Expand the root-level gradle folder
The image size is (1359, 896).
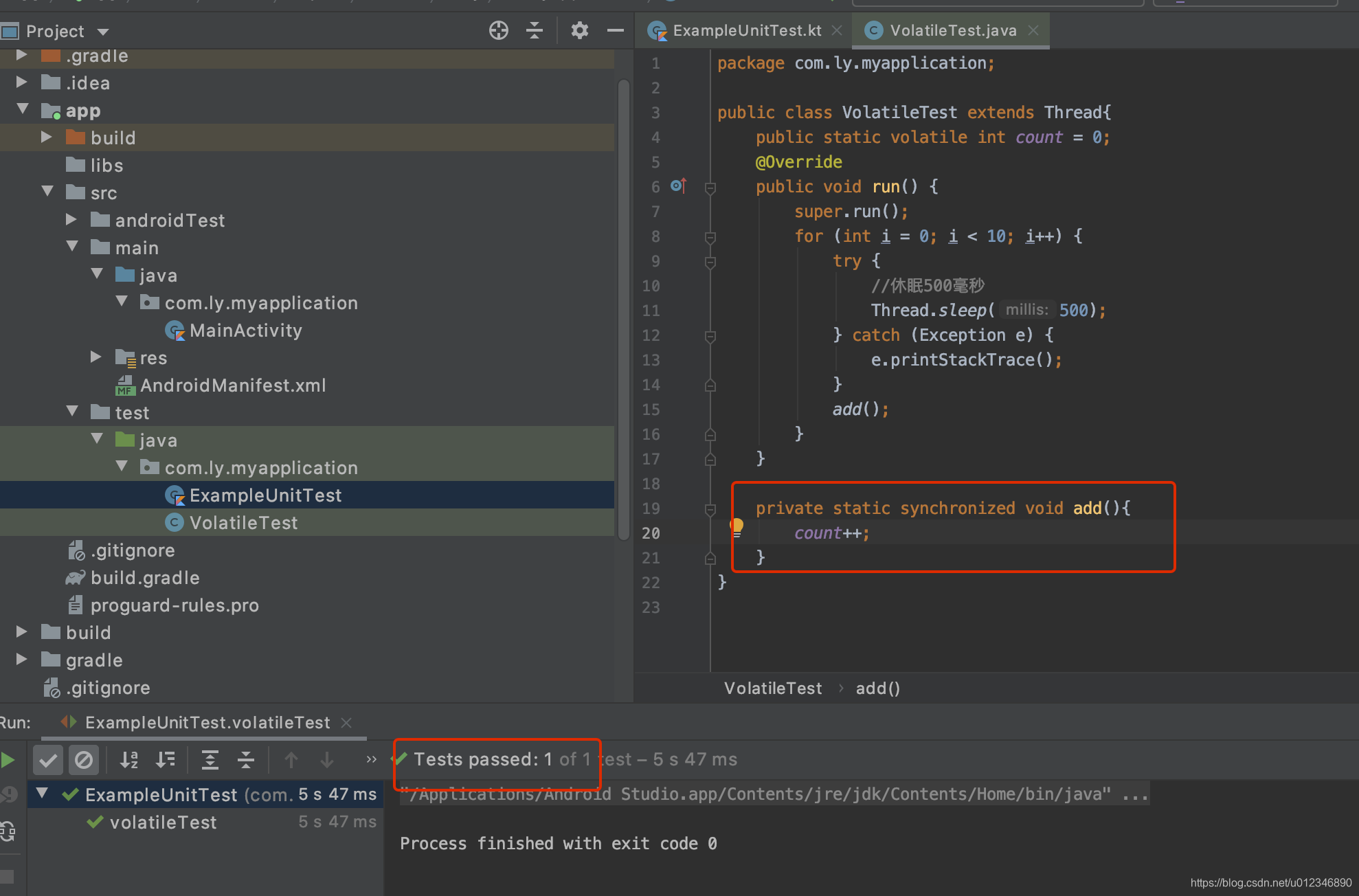pyautogui.click(x=22, y=659)
